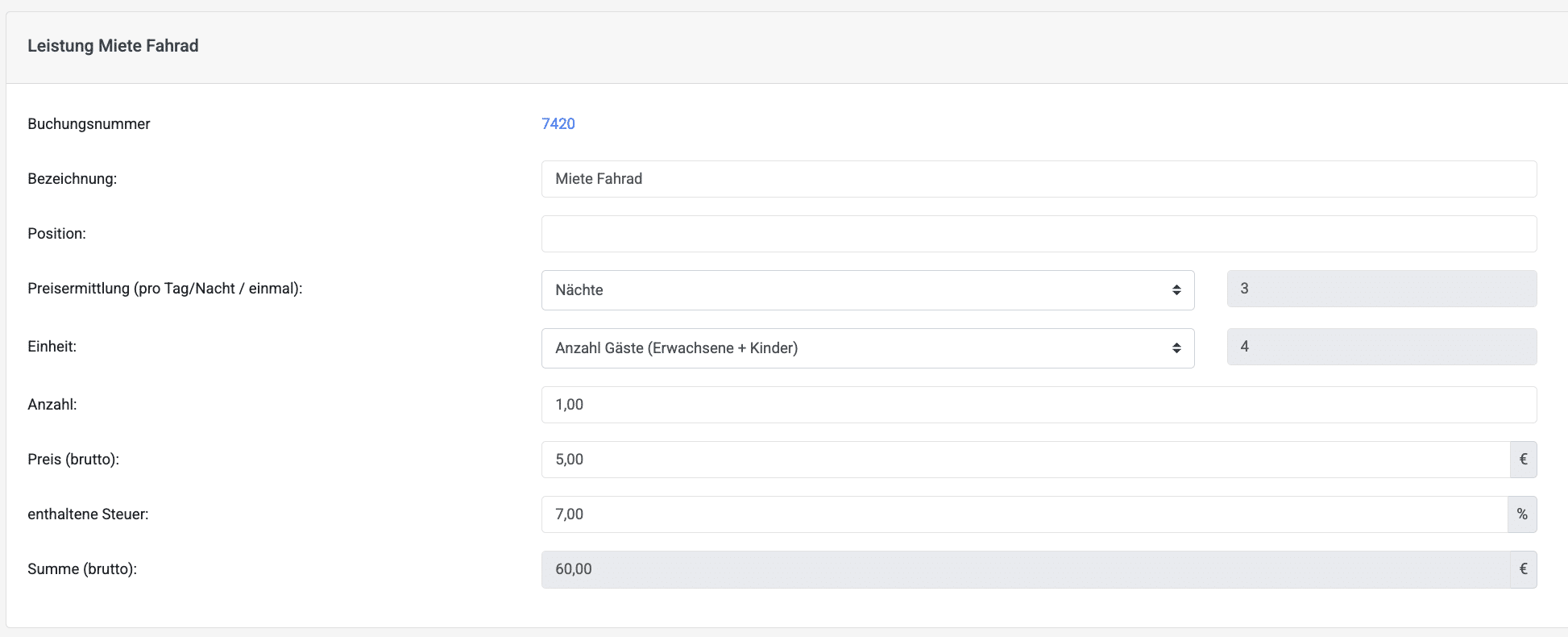This screenshot has width=1568, height=637.
Task: Click the arrow icon on the Nächte selector
Action: click(1176, 290)
